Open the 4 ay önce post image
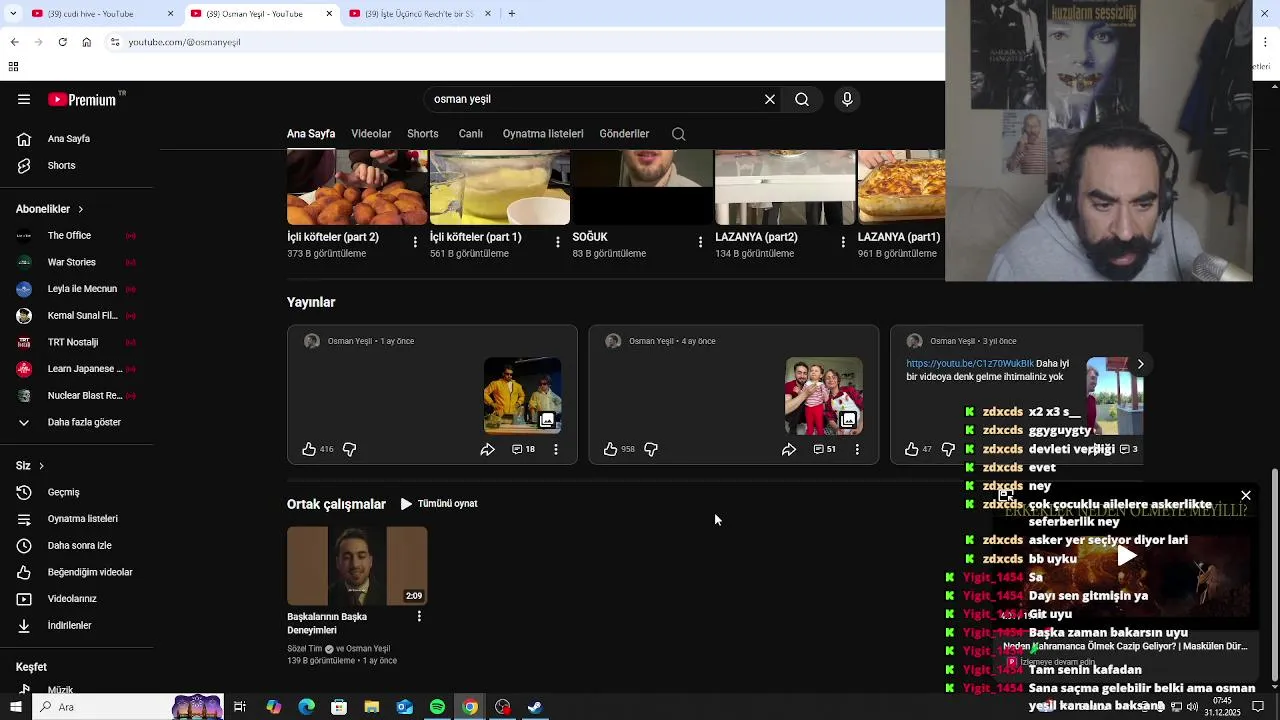 [824, 395]
